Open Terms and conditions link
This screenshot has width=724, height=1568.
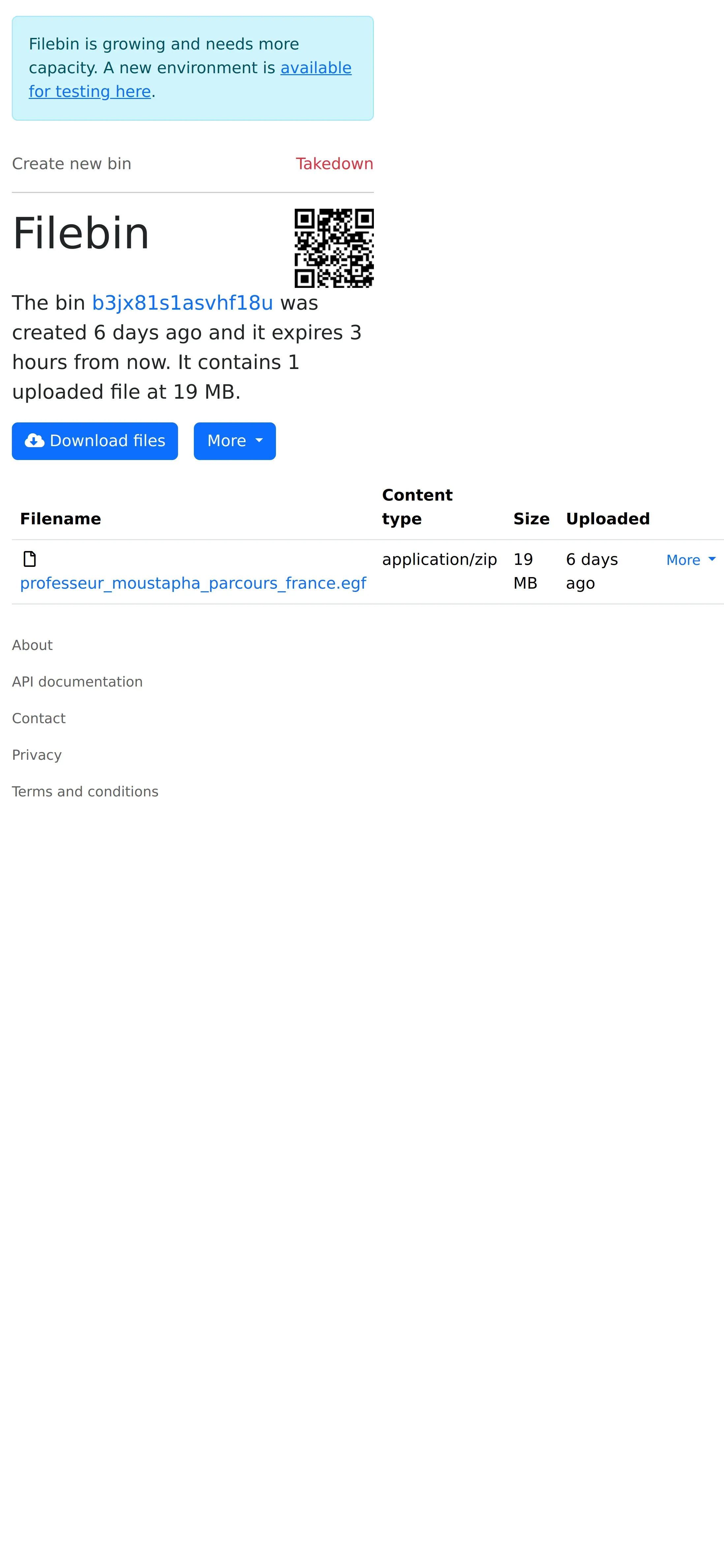tap(85, 791)
